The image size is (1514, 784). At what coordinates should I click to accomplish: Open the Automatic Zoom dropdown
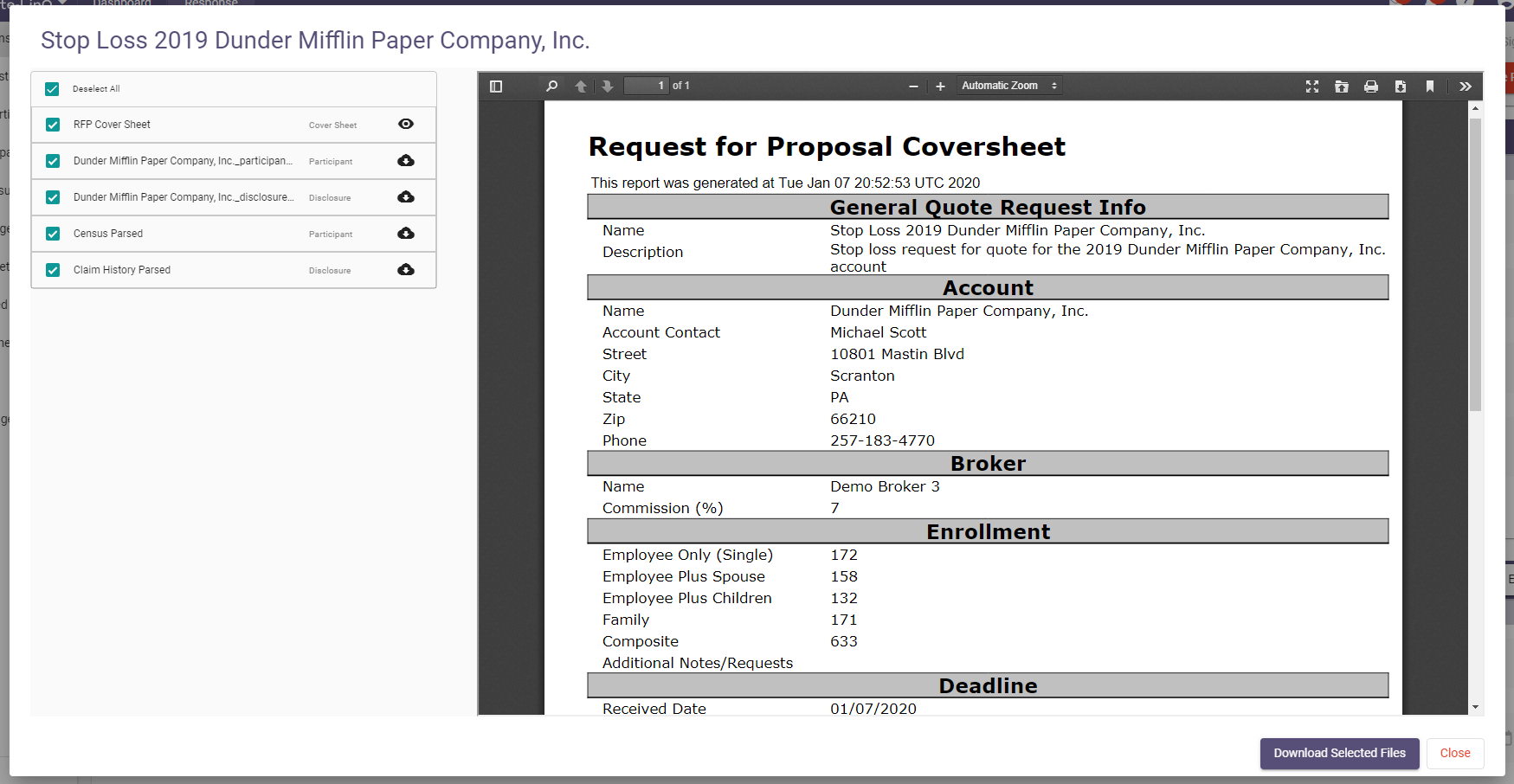tap(1009, 86)
